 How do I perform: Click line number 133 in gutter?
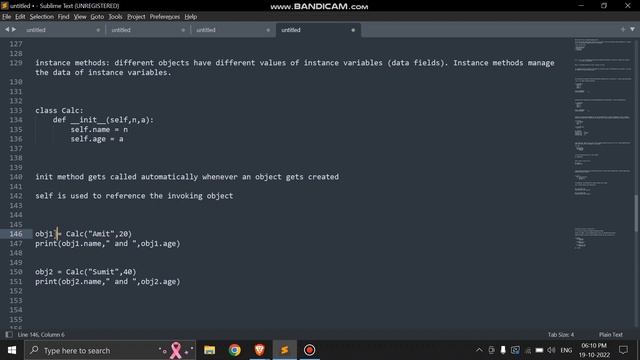(16, 110)
